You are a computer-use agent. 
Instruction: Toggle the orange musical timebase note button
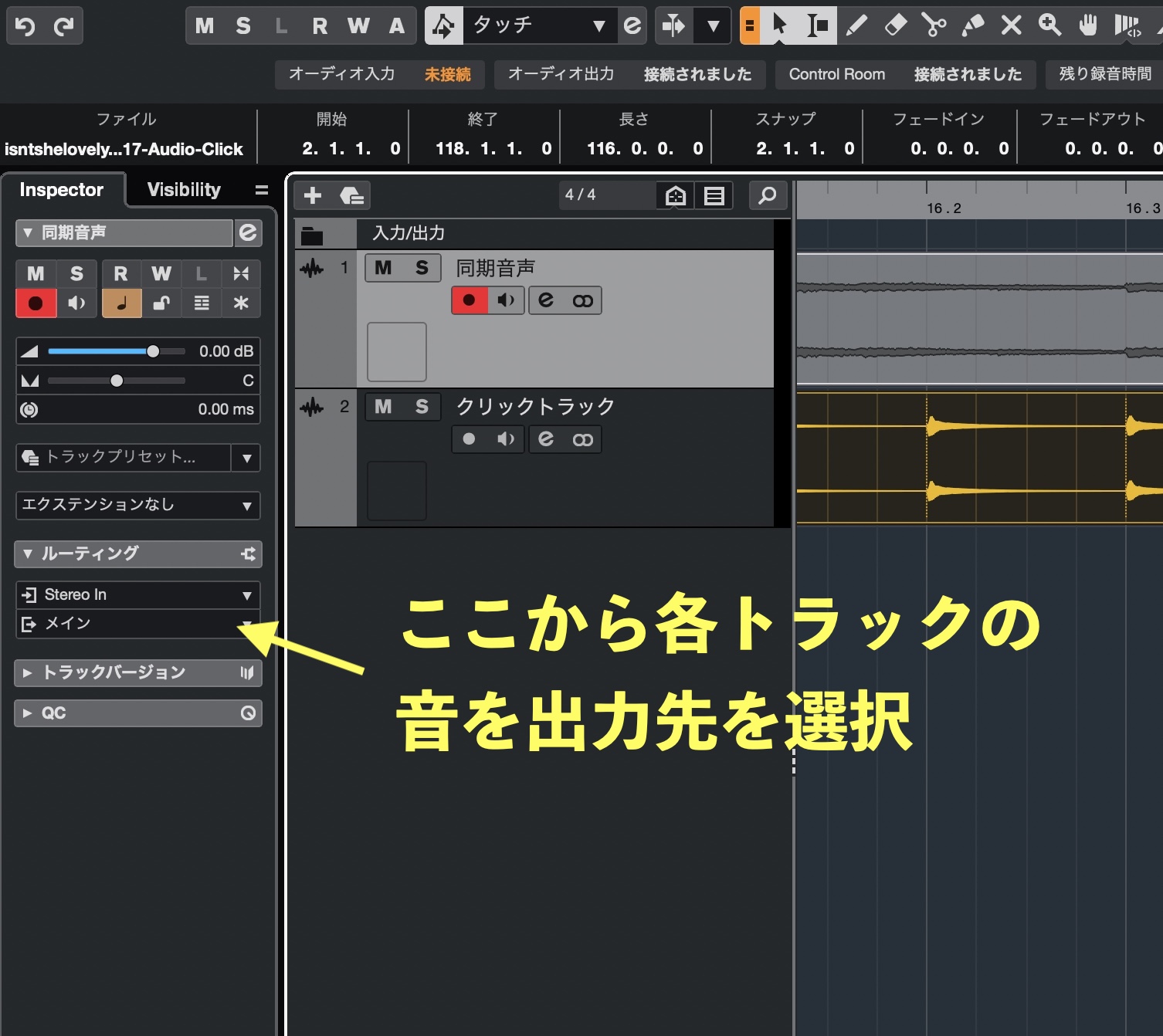point(121,303)
